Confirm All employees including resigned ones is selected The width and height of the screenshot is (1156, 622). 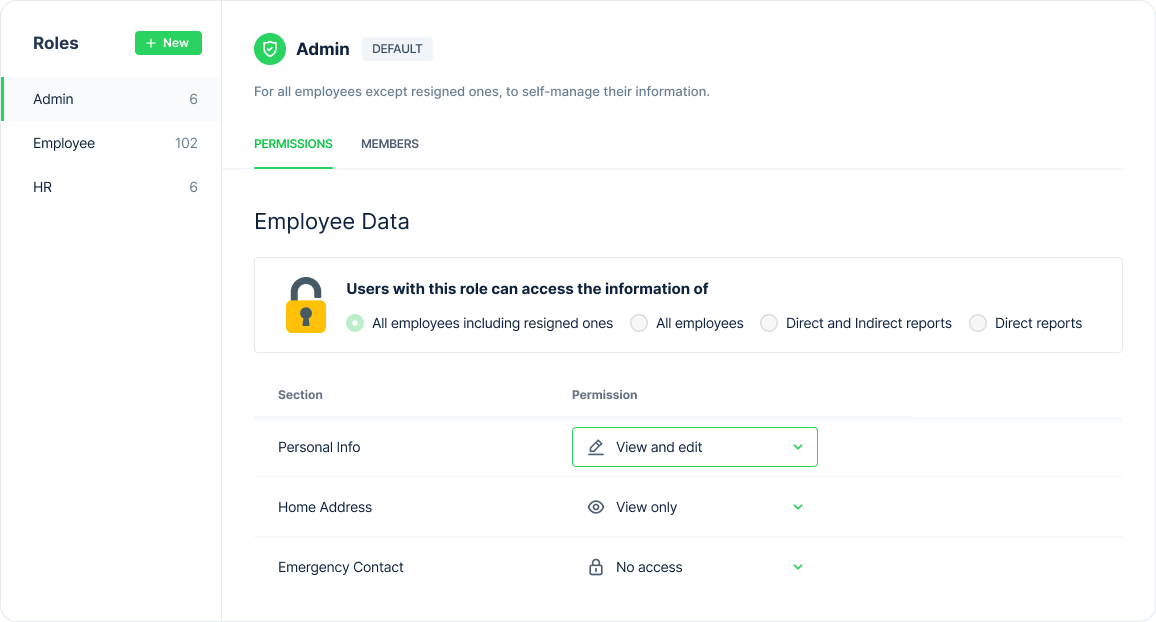[x=355, y=323]
